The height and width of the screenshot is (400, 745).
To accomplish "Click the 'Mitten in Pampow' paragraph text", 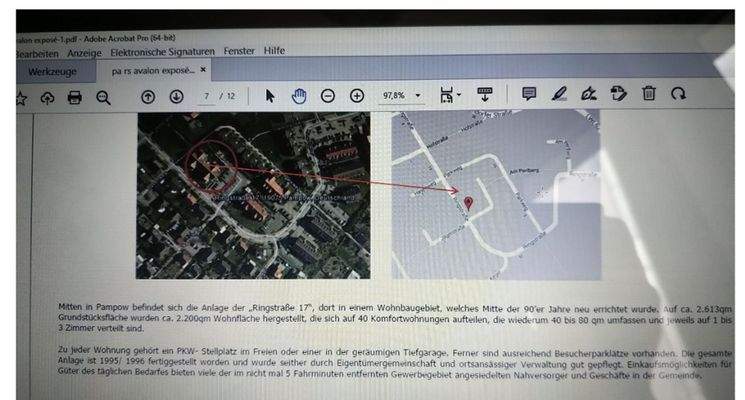I will click(394, 317).
